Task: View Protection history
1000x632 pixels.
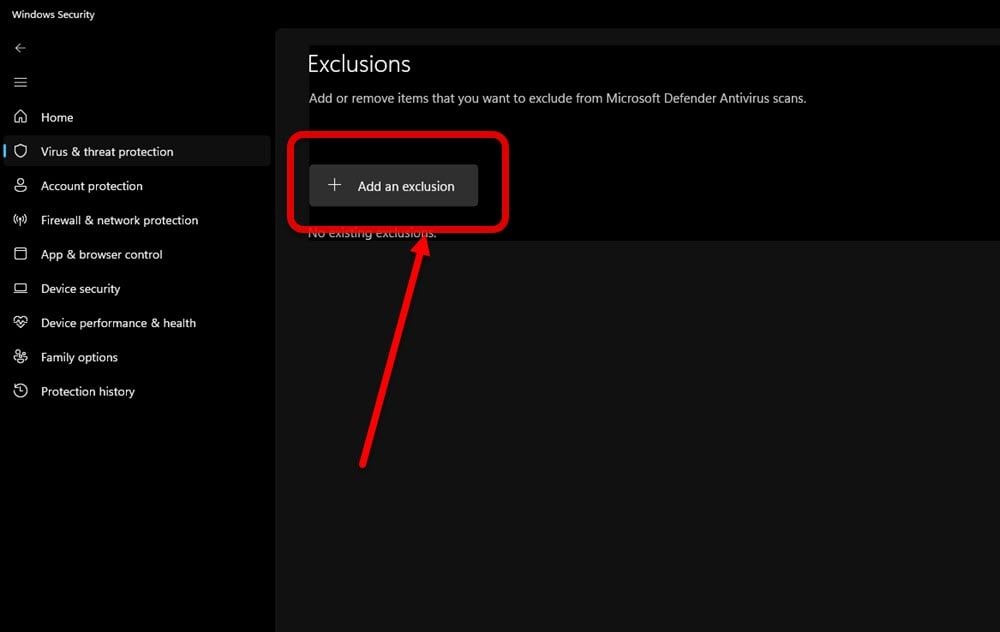Action: [137, 391]
